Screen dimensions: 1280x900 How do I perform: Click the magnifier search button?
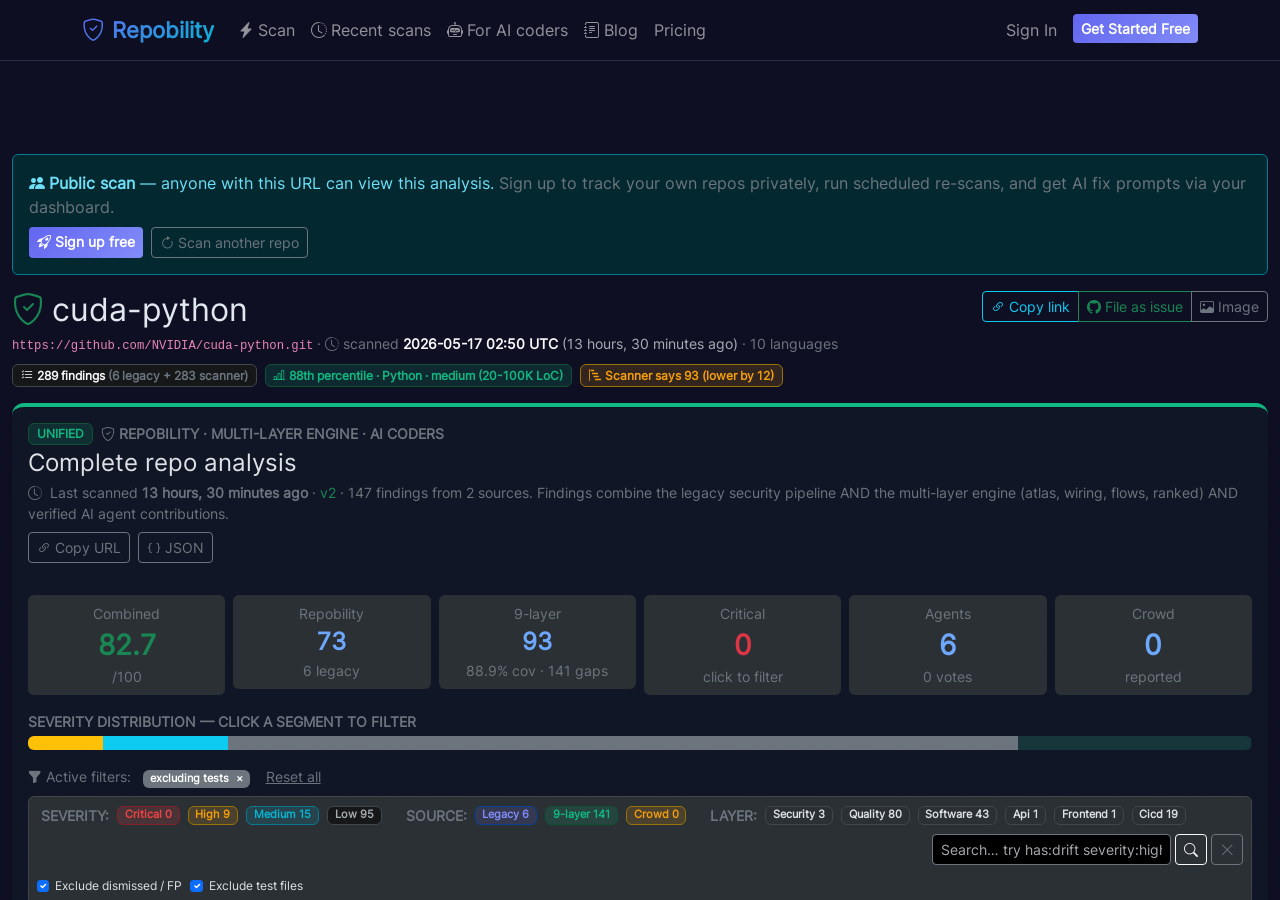(1191, 850)
